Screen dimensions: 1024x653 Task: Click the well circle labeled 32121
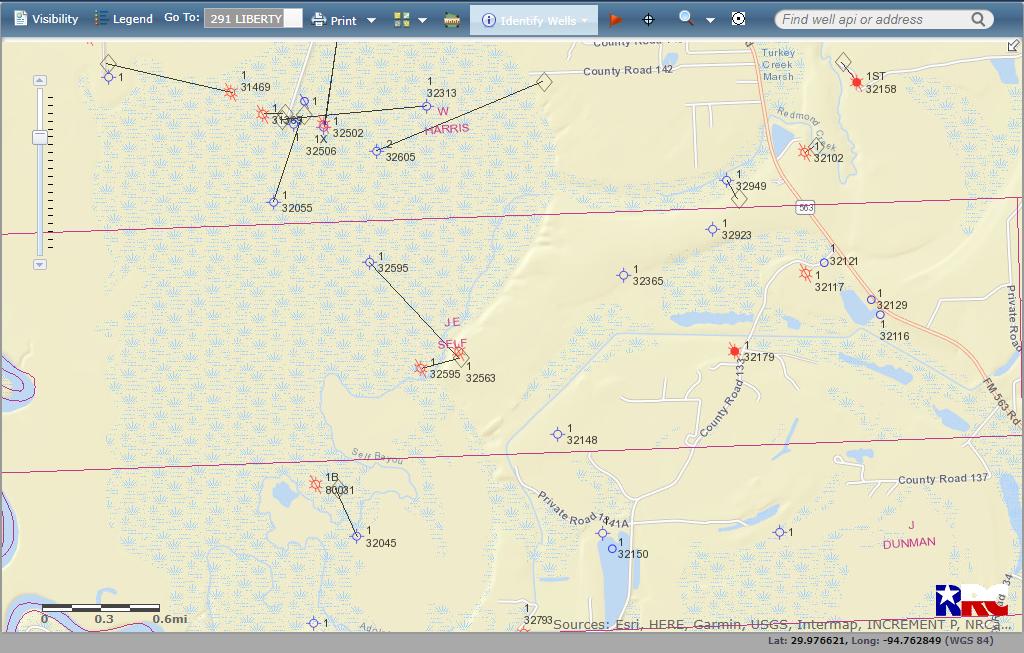824,263
